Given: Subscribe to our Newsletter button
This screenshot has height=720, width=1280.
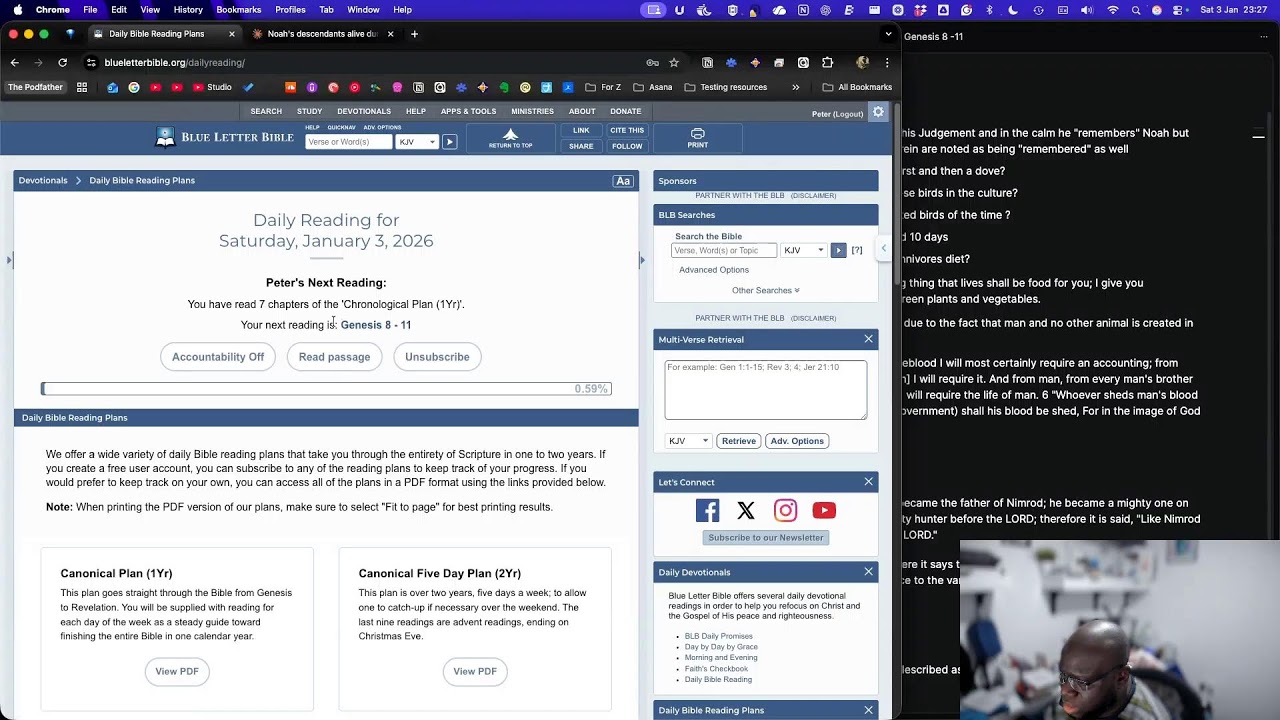Looking at the screenshot, I should [766, 538].
